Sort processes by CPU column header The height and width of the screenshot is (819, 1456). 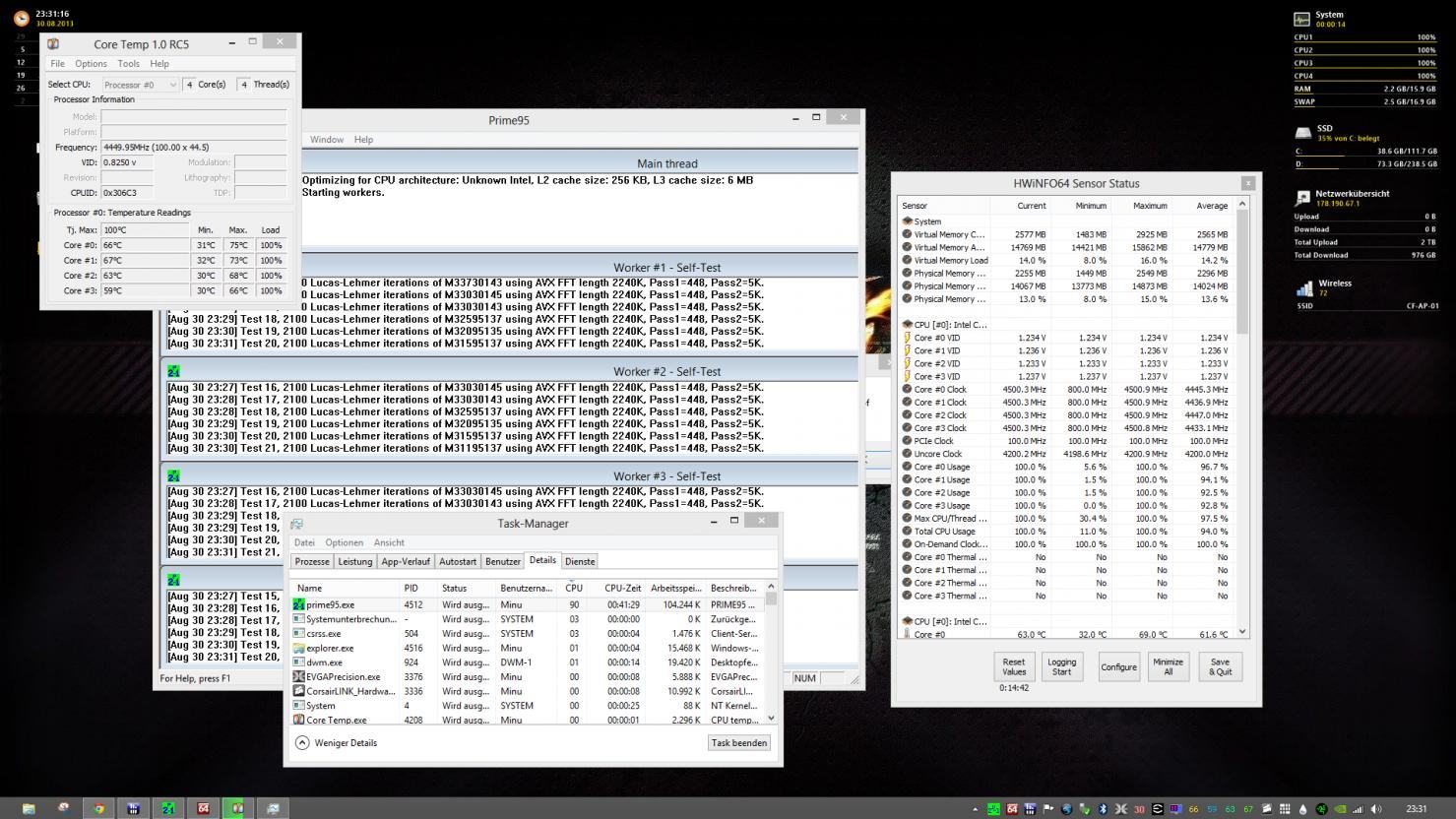pyautogui.click(x=574, y=588)
